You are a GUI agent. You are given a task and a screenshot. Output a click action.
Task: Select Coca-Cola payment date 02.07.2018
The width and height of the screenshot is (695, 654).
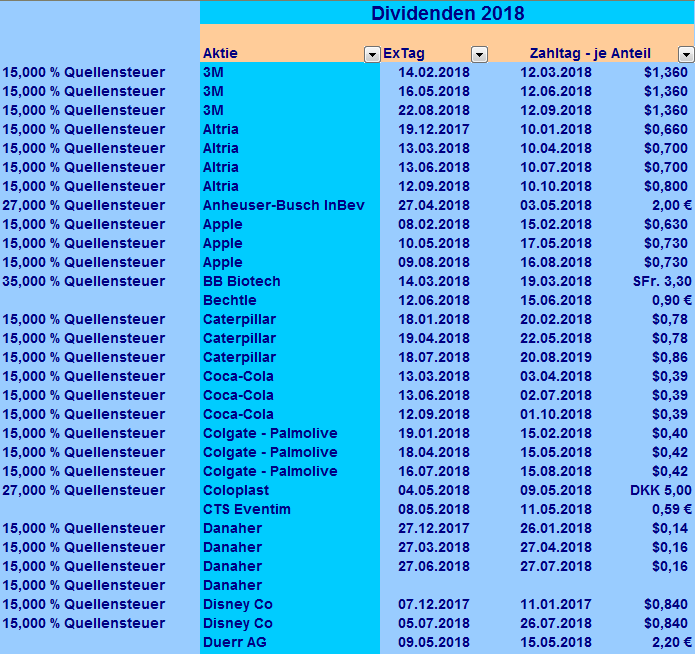pyautogui.click(x=556, y=395)
